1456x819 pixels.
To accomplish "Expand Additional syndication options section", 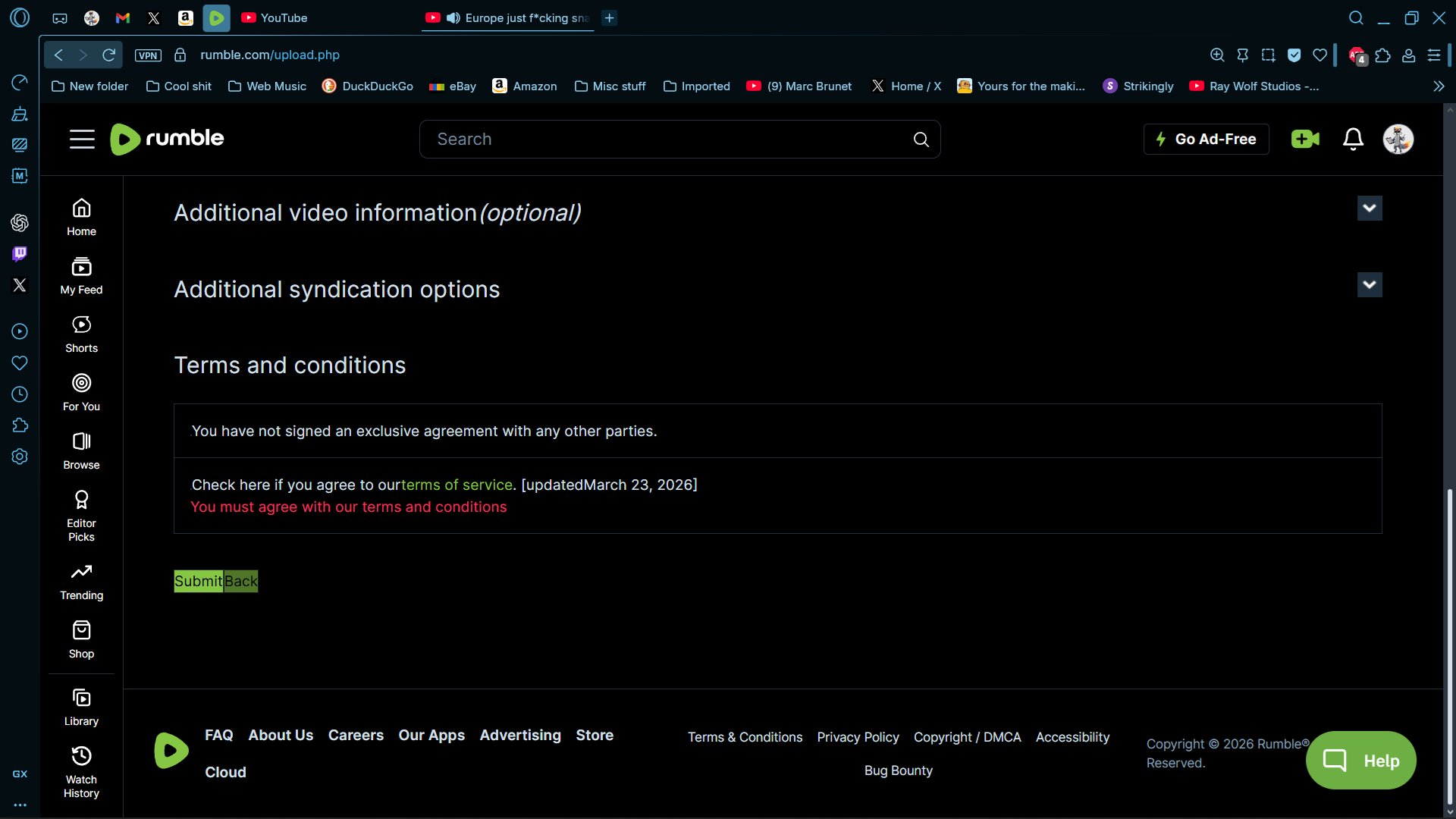I will pos(1369,285).
